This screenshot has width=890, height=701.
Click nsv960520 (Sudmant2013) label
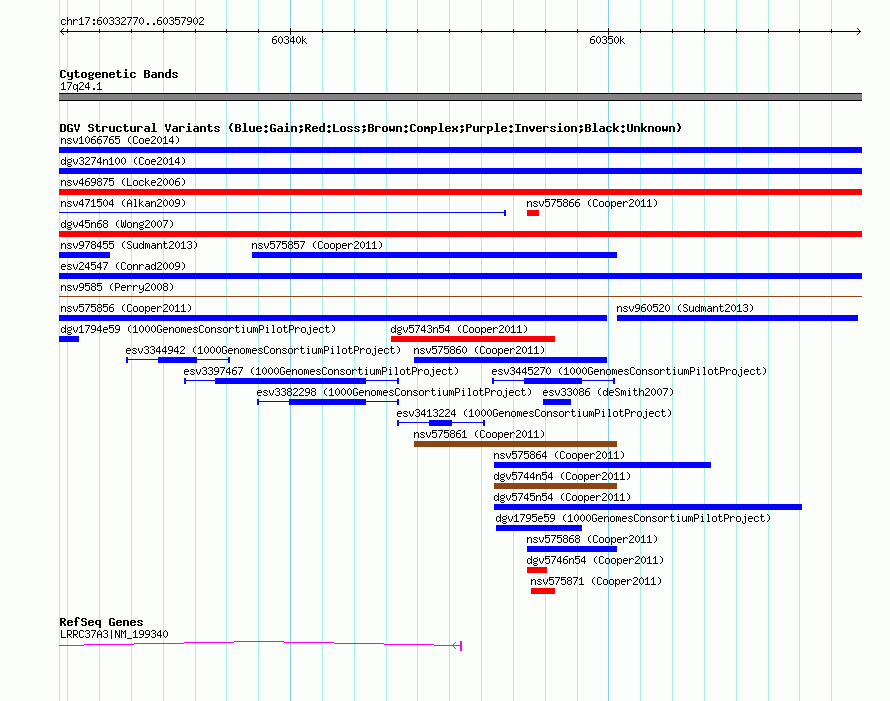[685, 308]
